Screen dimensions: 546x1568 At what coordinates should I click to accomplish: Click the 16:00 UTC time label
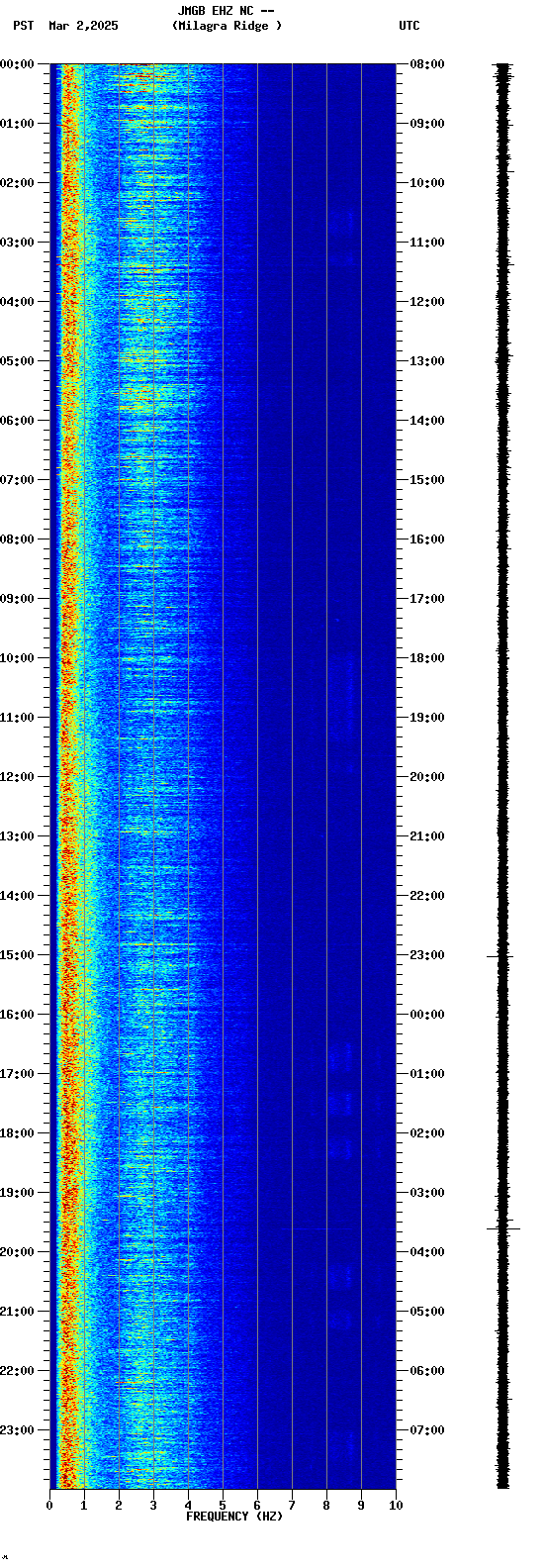[427, 539]
